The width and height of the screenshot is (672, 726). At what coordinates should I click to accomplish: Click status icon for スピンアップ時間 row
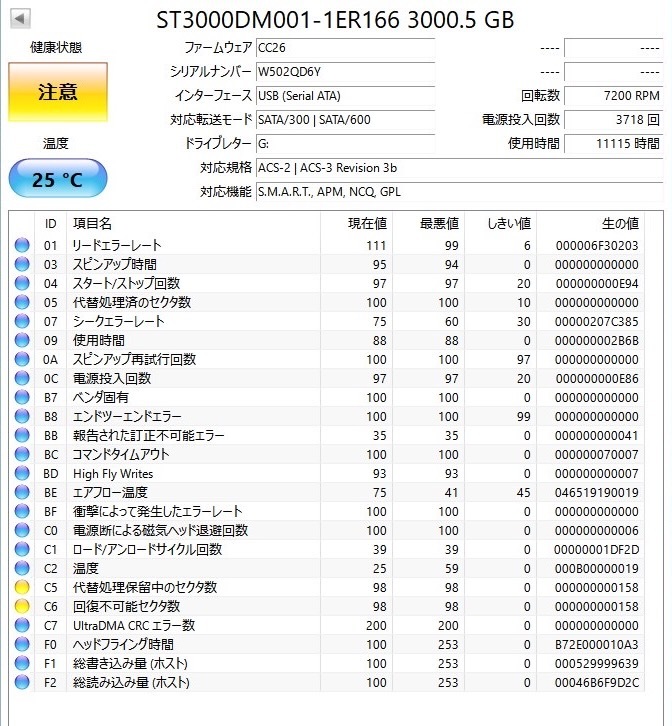pos(22,264)
